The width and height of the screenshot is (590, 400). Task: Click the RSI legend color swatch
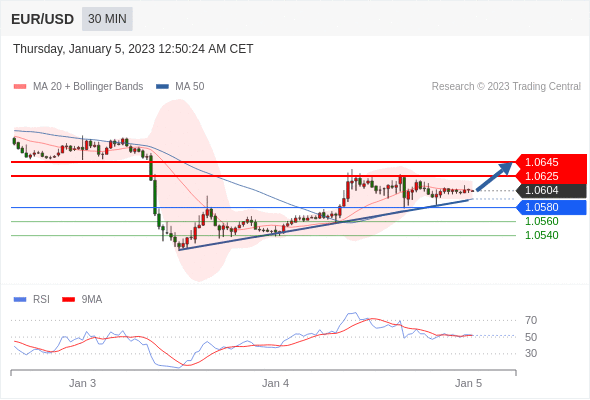pos(20,300)
